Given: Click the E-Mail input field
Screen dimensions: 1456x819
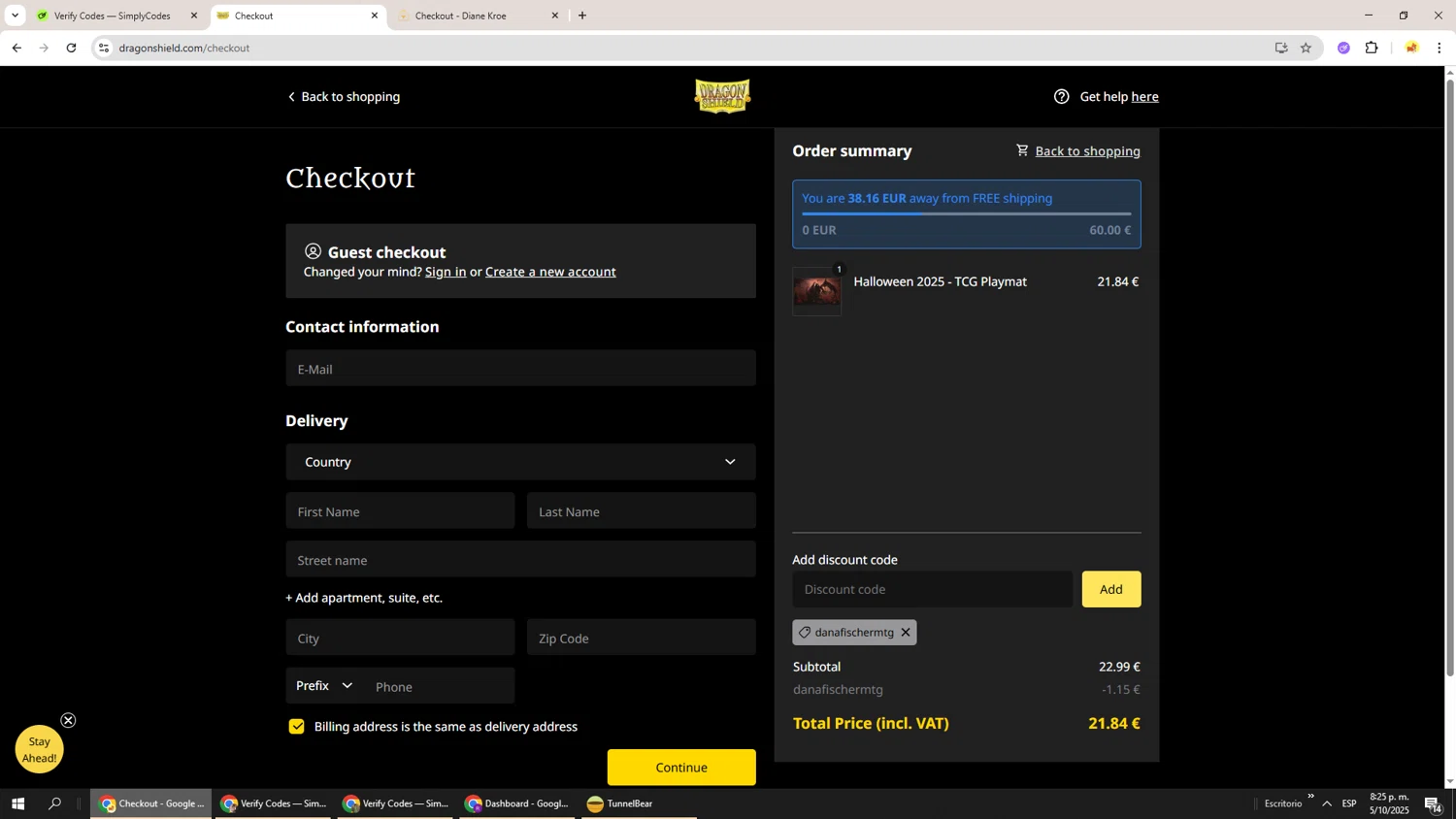Looking at the screenshot, I should coord(520,369).
